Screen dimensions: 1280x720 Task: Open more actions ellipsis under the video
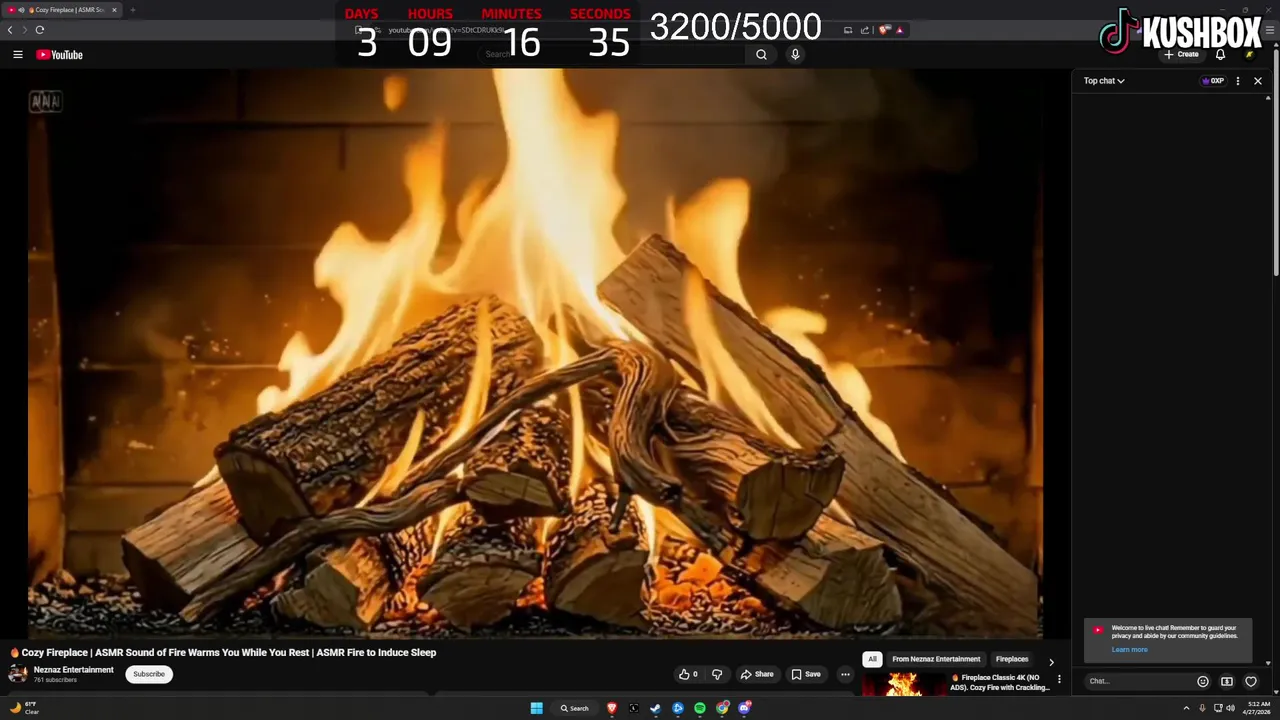click(x=845, y=674)
